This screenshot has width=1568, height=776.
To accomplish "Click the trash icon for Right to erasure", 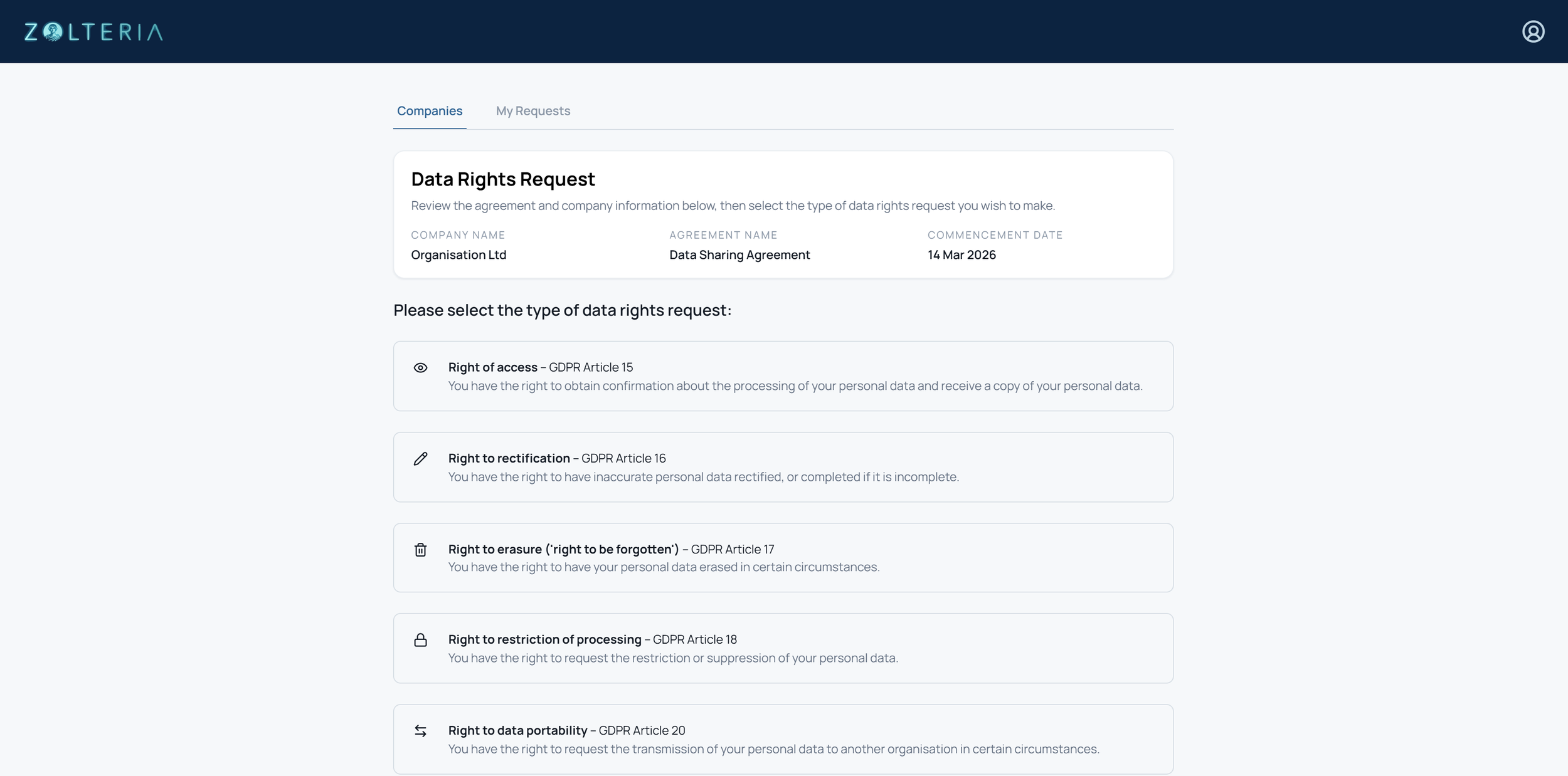I will [420, 550].
